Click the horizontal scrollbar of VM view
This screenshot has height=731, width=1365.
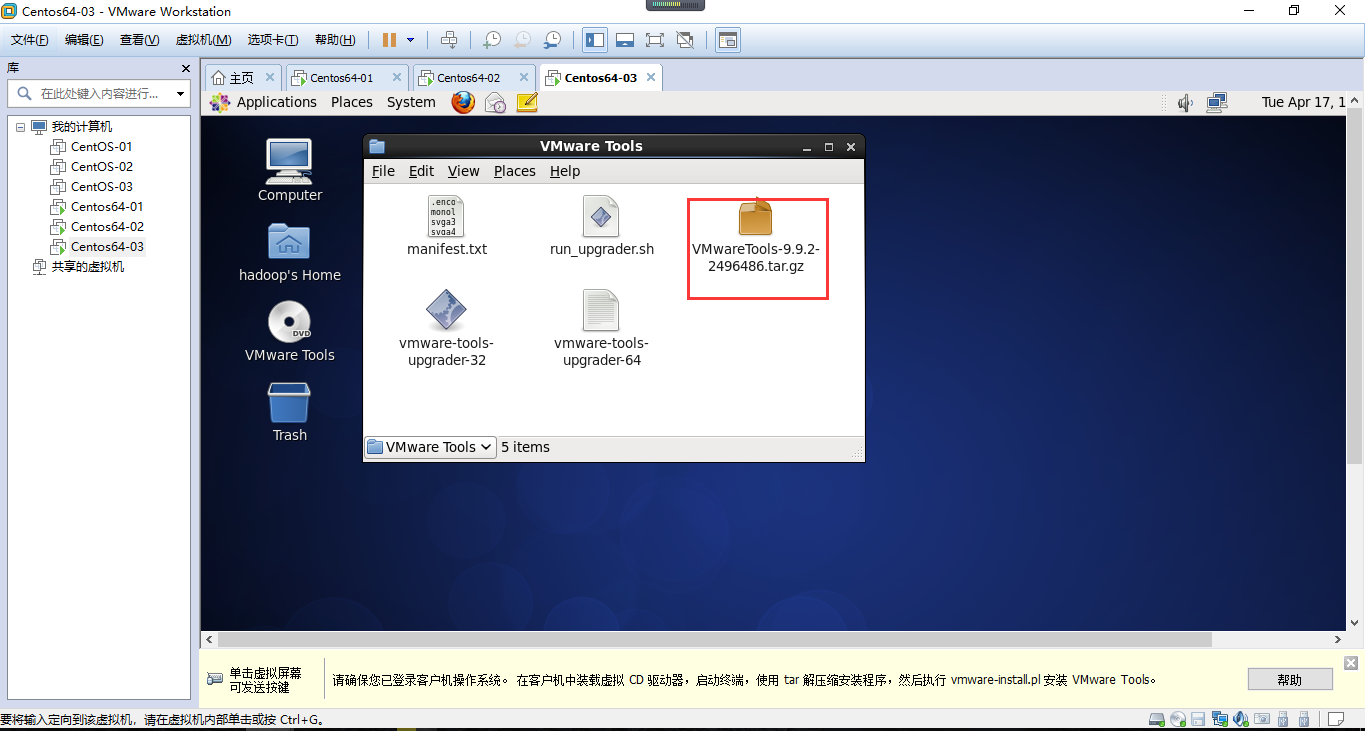tap(715, 639)
